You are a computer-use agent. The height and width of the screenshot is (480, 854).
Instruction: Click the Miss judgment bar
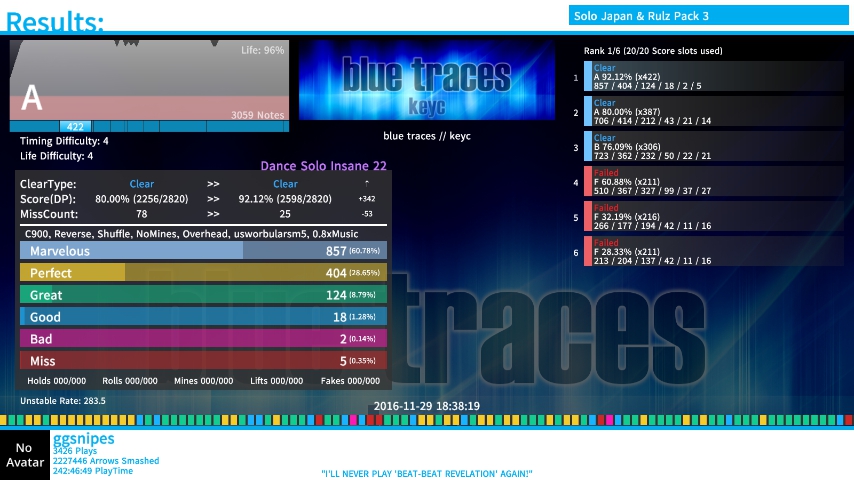(x=203, y=361)
